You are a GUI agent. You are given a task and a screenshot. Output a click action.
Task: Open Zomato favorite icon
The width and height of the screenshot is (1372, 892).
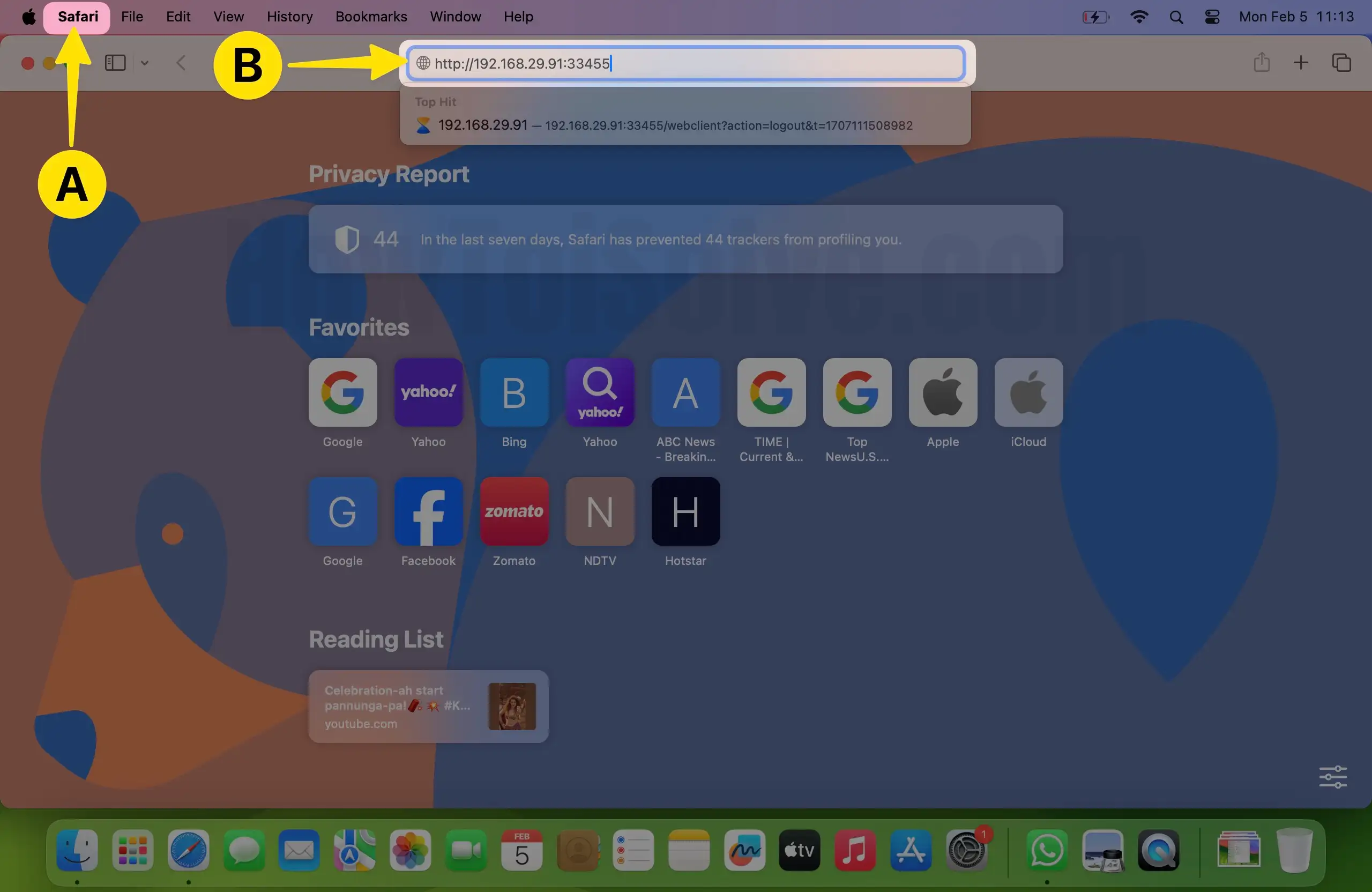[x=513, y=511]
